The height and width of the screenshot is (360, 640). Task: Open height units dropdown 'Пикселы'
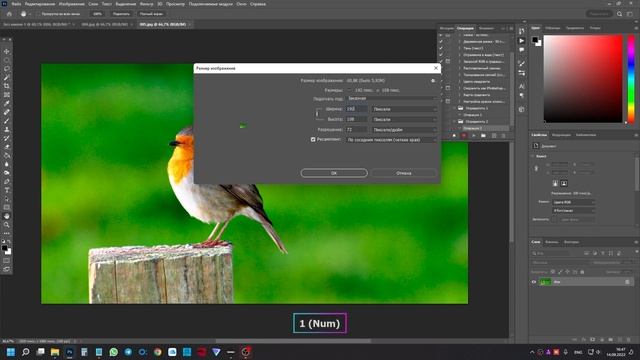click(x=404, y=119)
